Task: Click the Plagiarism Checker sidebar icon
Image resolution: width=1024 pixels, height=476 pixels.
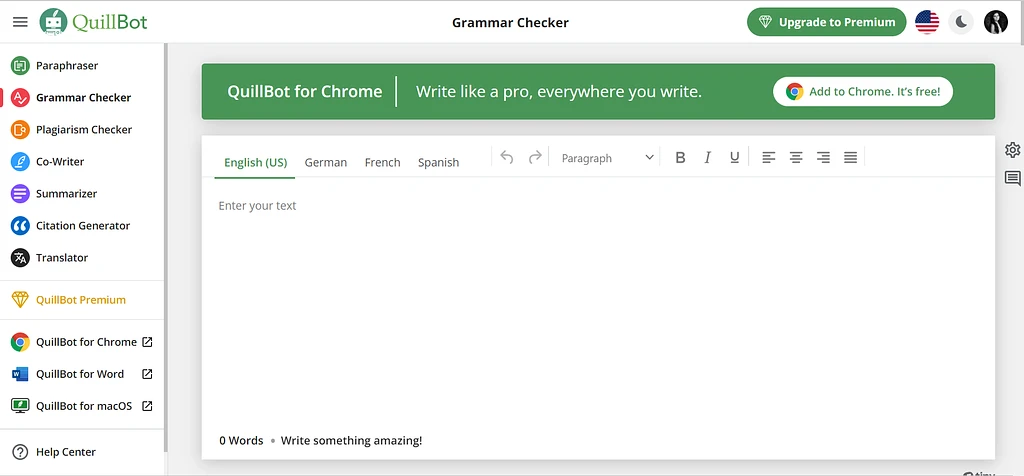Action: click(x=20, y=129)
